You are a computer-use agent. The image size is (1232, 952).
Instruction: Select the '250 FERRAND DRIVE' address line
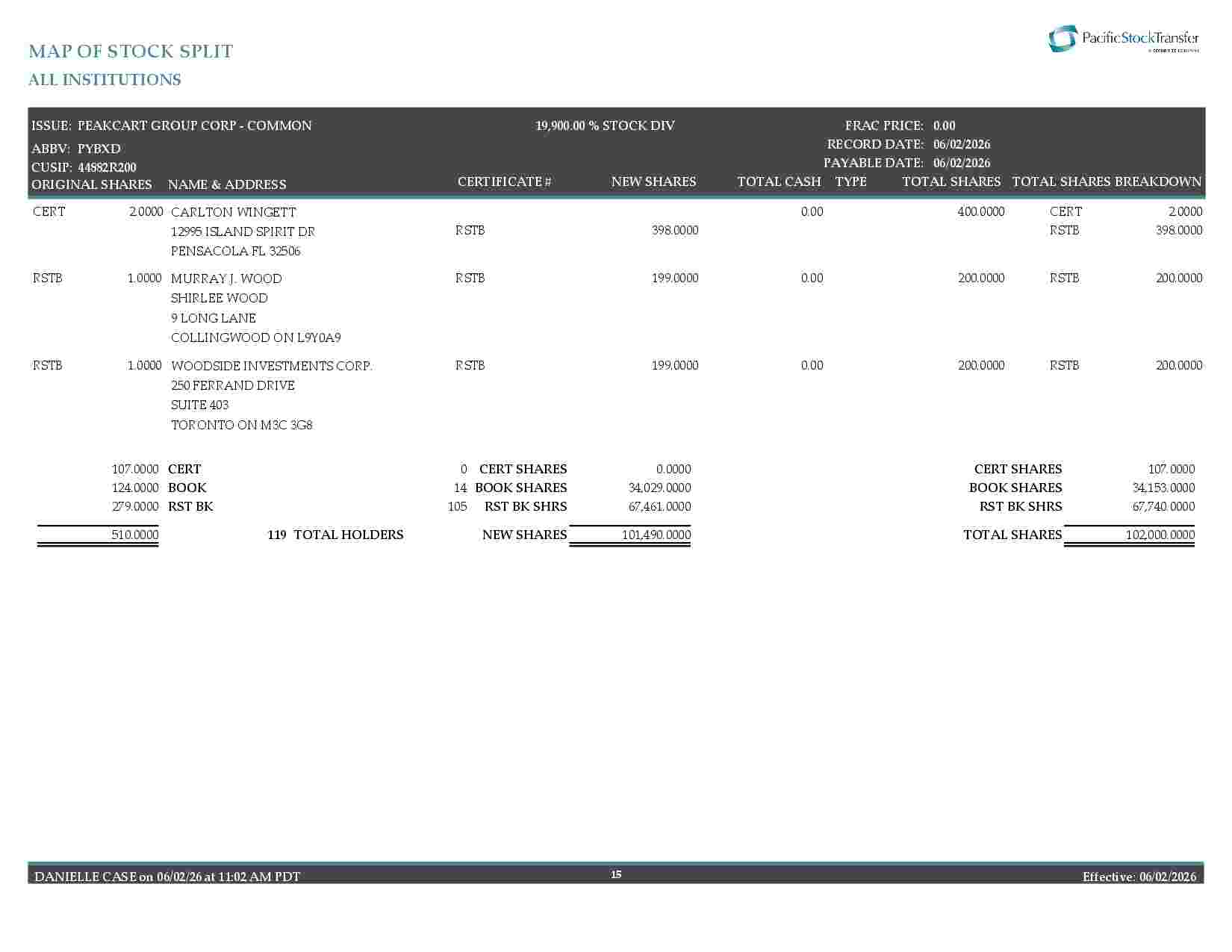coord(233,385)
